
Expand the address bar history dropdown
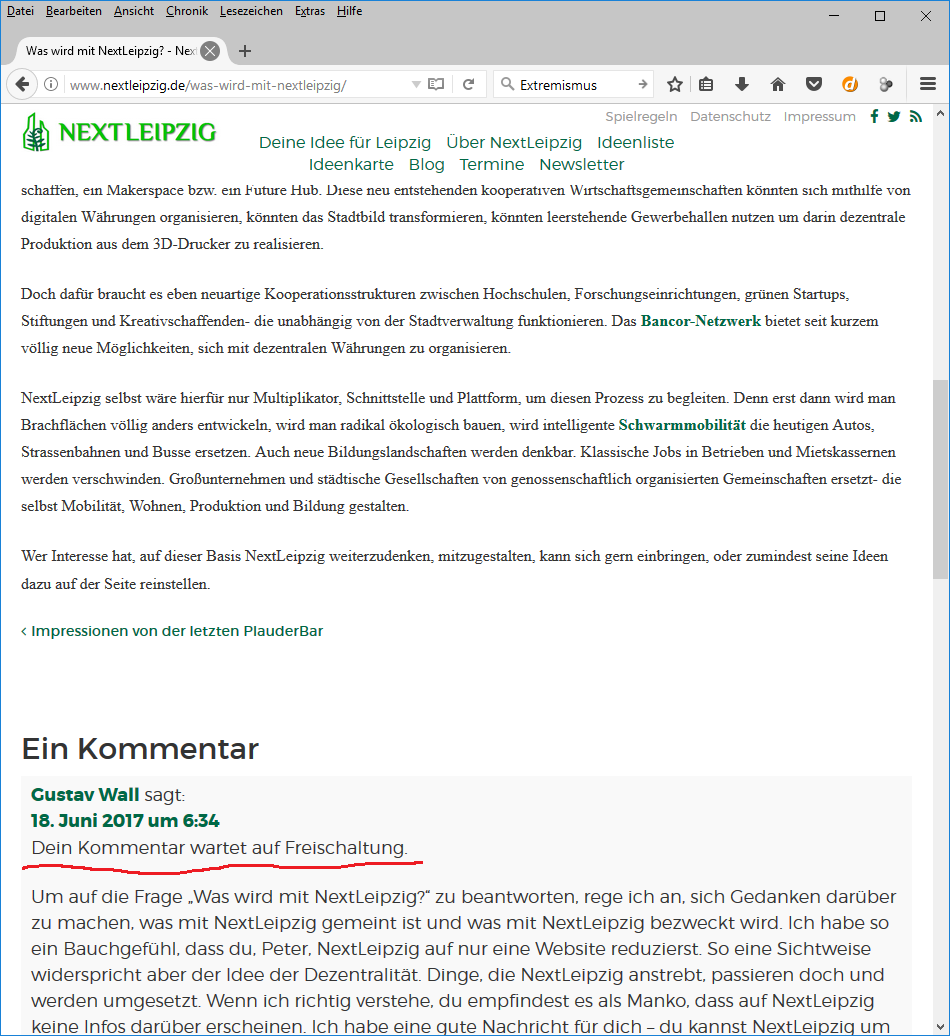tap(416, 85)
